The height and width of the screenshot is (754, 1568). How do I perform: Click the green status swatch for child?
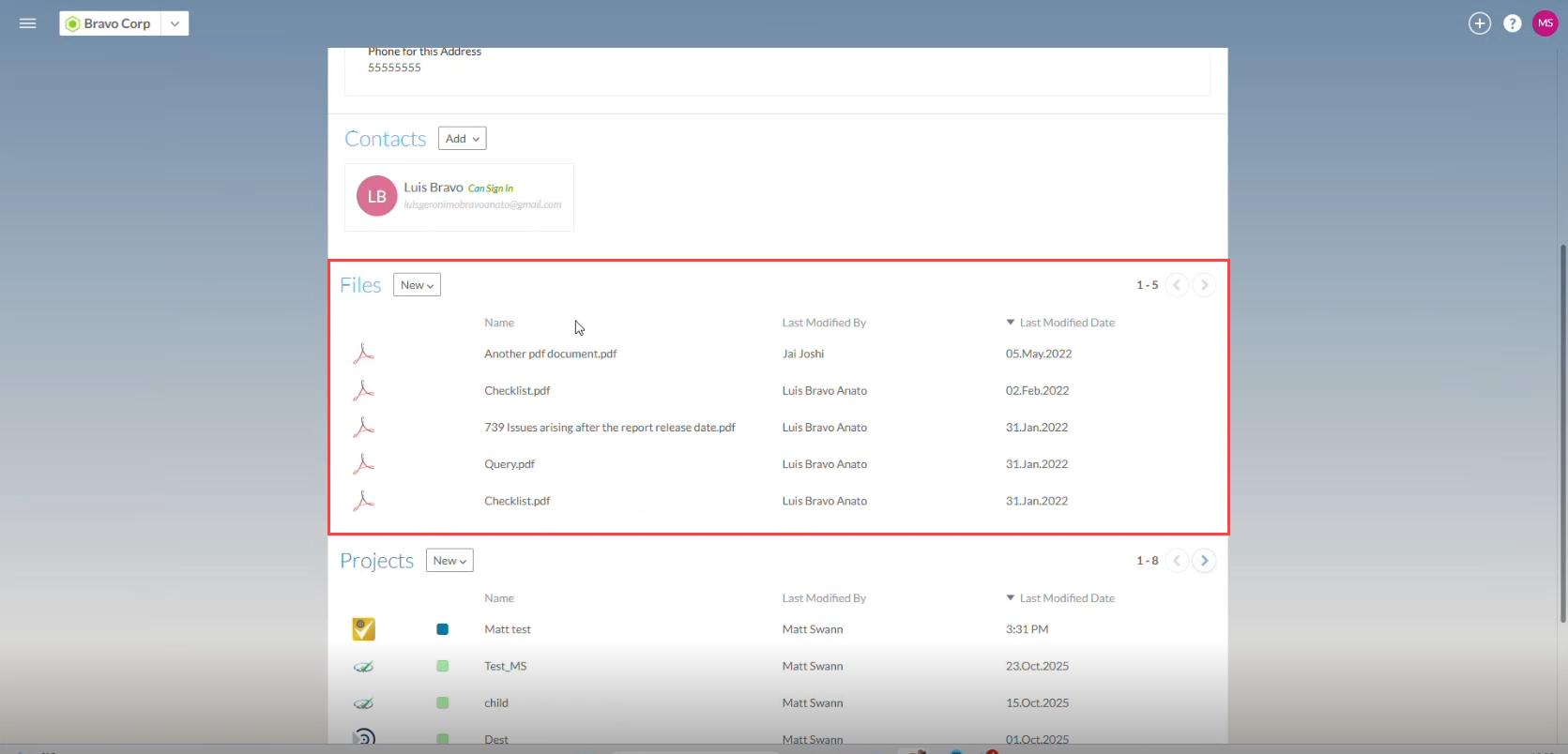coord(443,702)
